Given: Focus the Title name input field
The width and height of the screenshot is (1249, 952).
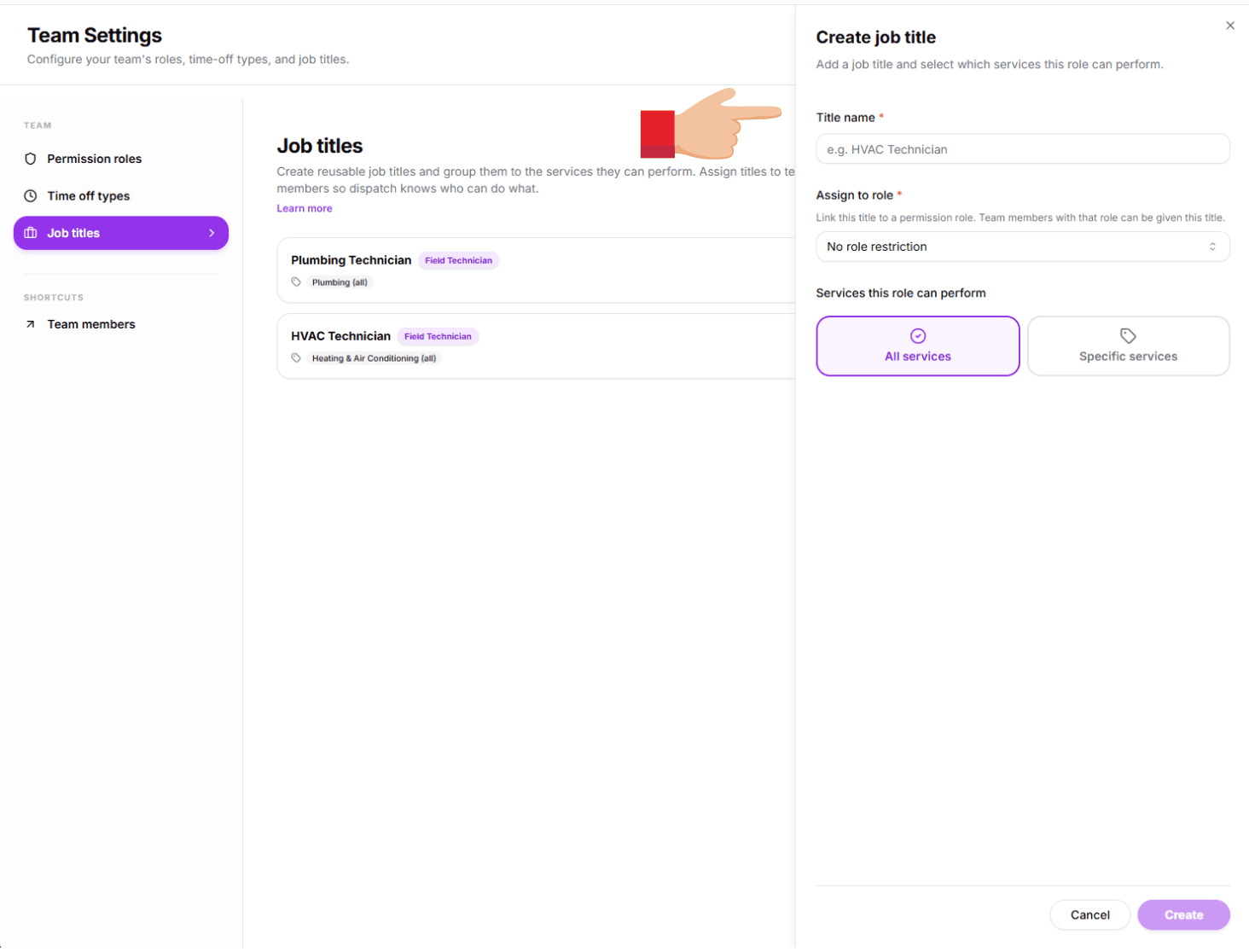Looking at the screenshot, I should pos(1022,149).
